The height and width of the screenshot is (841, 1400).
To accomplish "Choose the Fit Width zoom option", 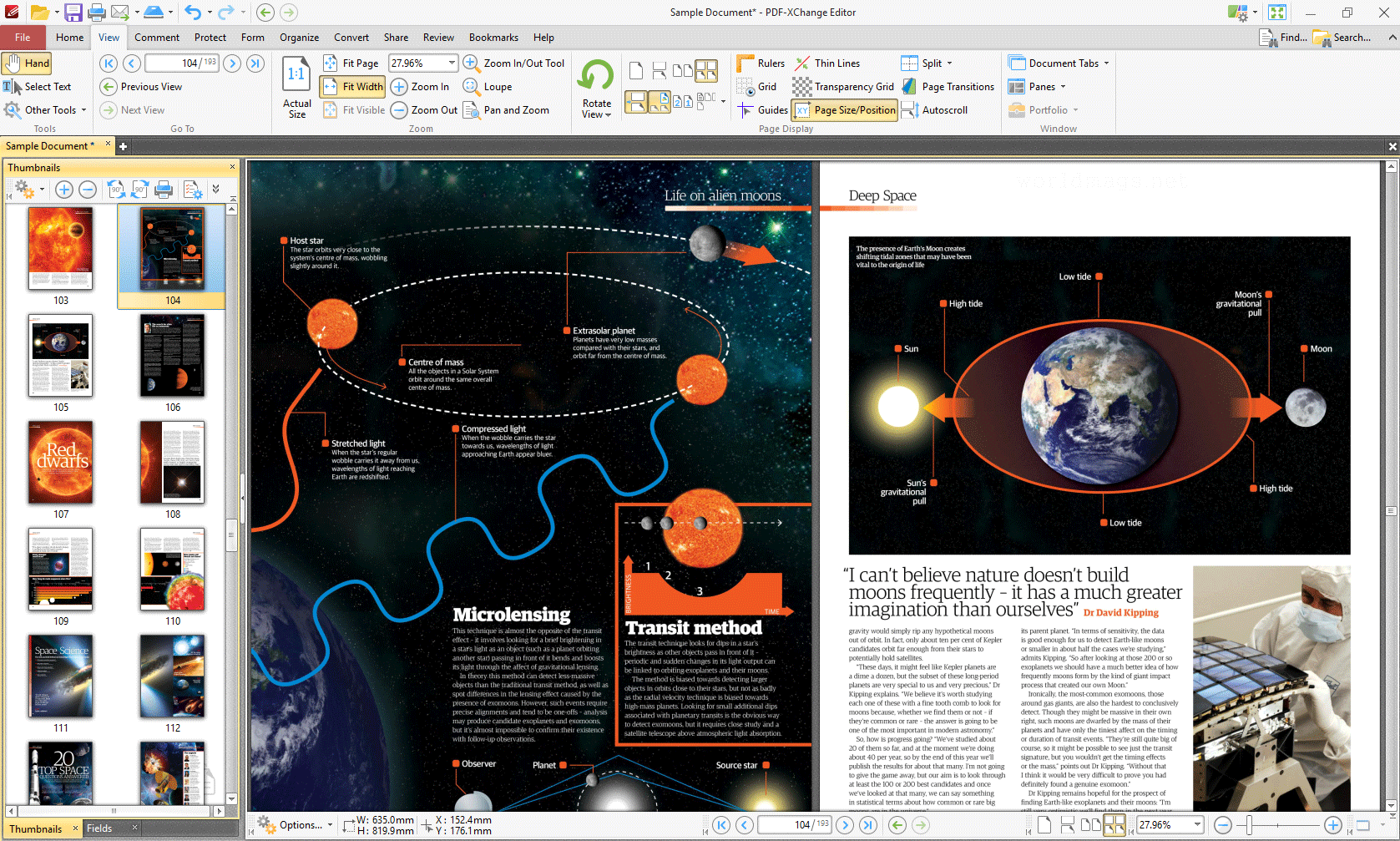I will (x=351, y=87).
